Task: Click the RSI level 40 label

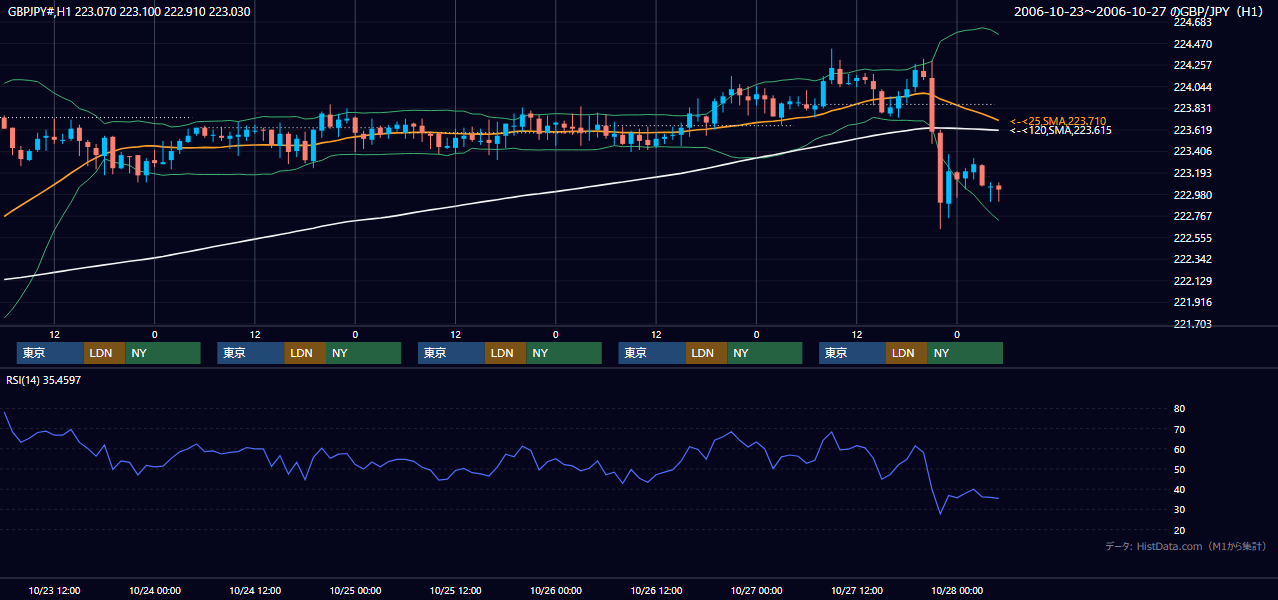Action: click(1179, 489)
